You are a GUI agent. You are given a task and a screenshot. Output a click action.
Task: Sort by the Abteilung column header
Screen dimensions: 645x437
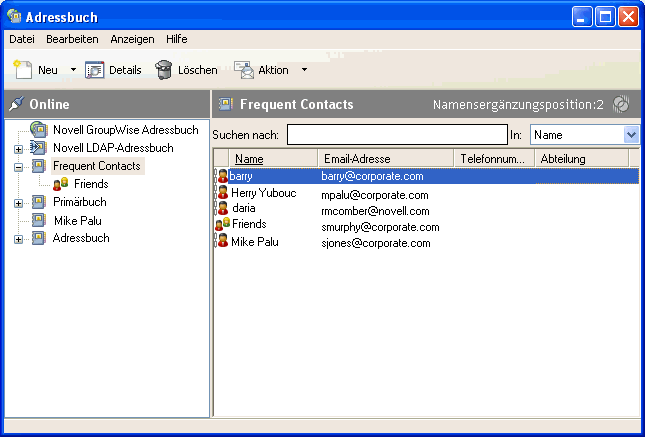click(x=582, y=158)
